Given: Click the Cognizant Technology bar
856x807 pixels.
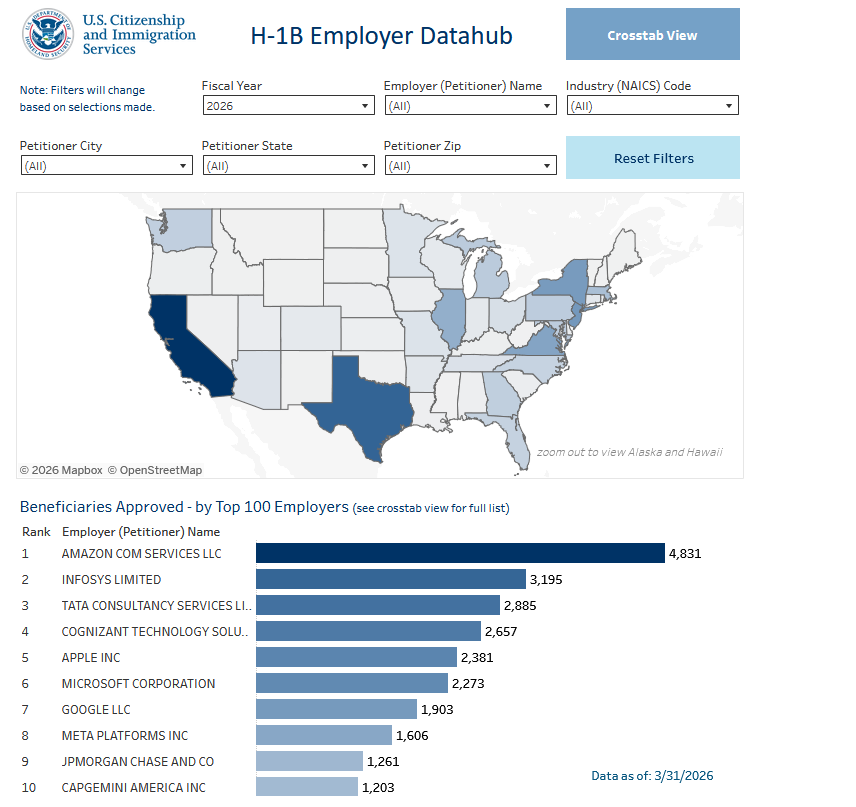Looking at the screenshot, I should 368,631.
